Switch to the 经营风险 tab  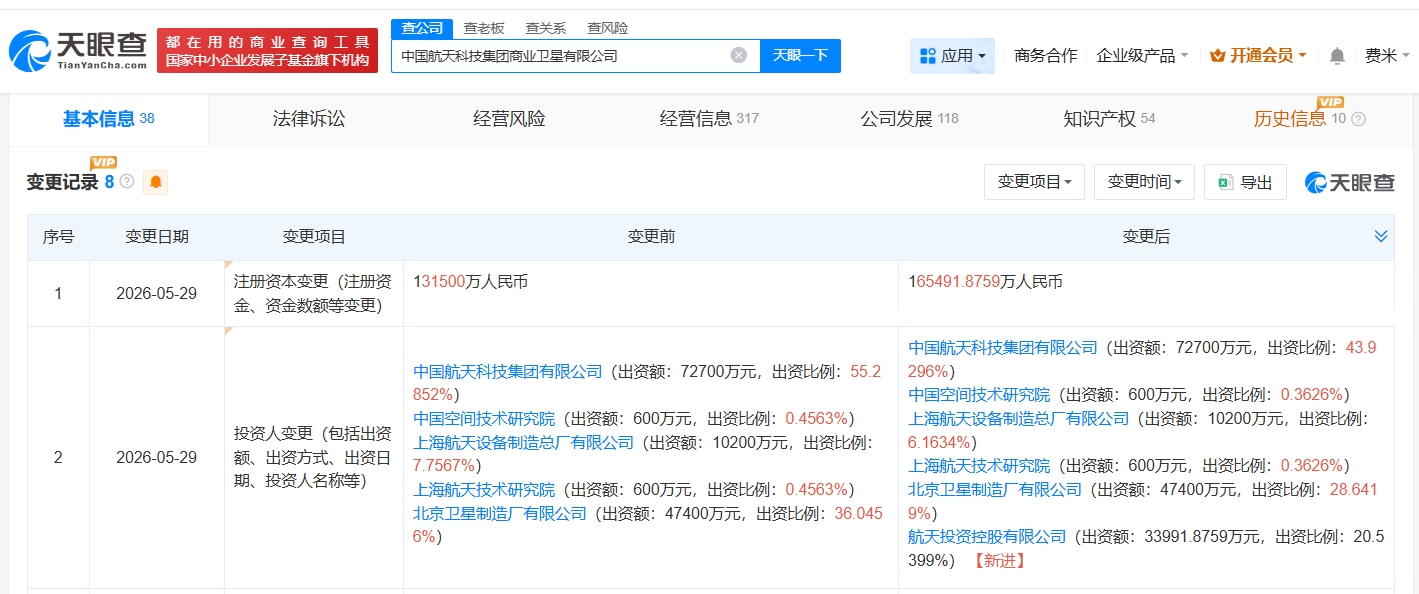coord(509,119)
